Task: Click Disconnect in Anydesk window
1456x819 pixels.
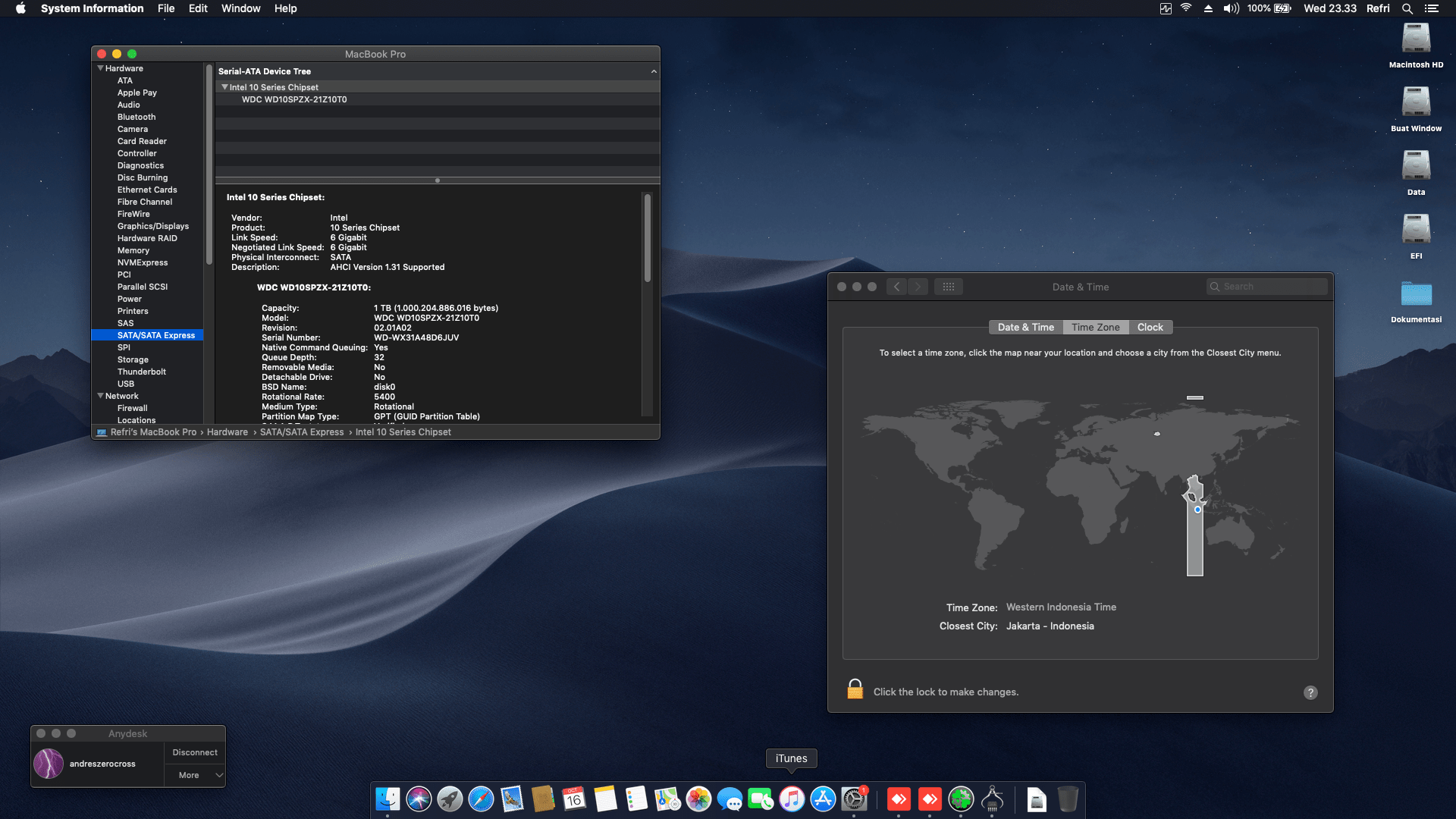Action: pos(195,752)
